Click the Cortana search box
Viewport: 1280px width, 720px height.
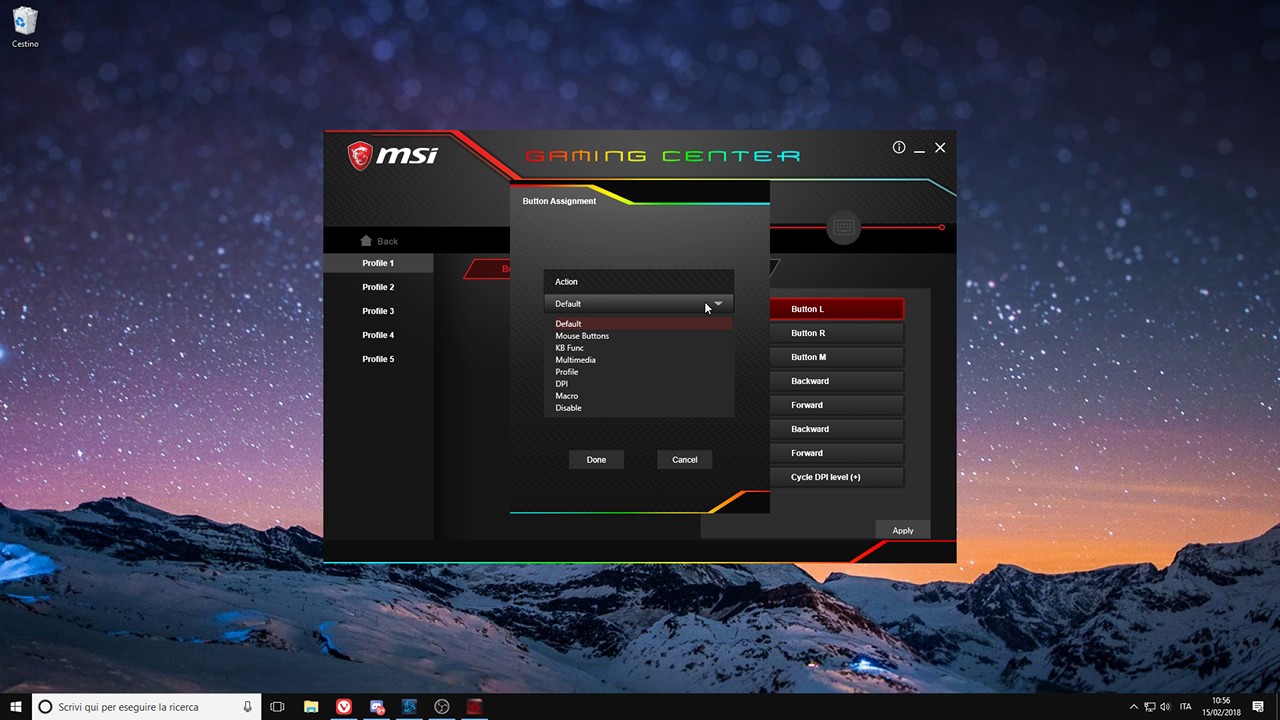coord(146,707)
